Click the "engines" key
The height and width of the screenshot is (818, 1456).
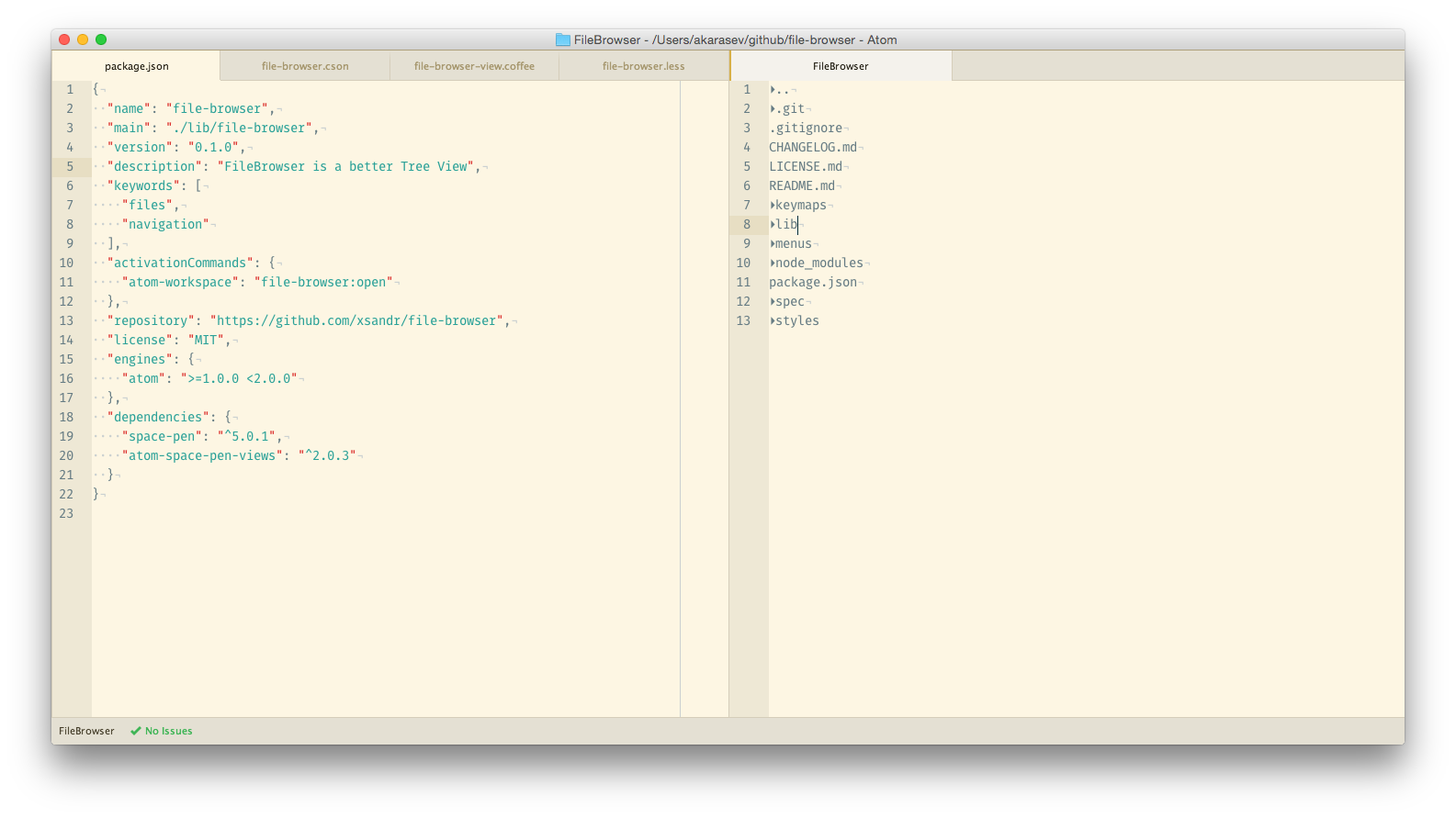pyautogui.click(x=140, y=359)
